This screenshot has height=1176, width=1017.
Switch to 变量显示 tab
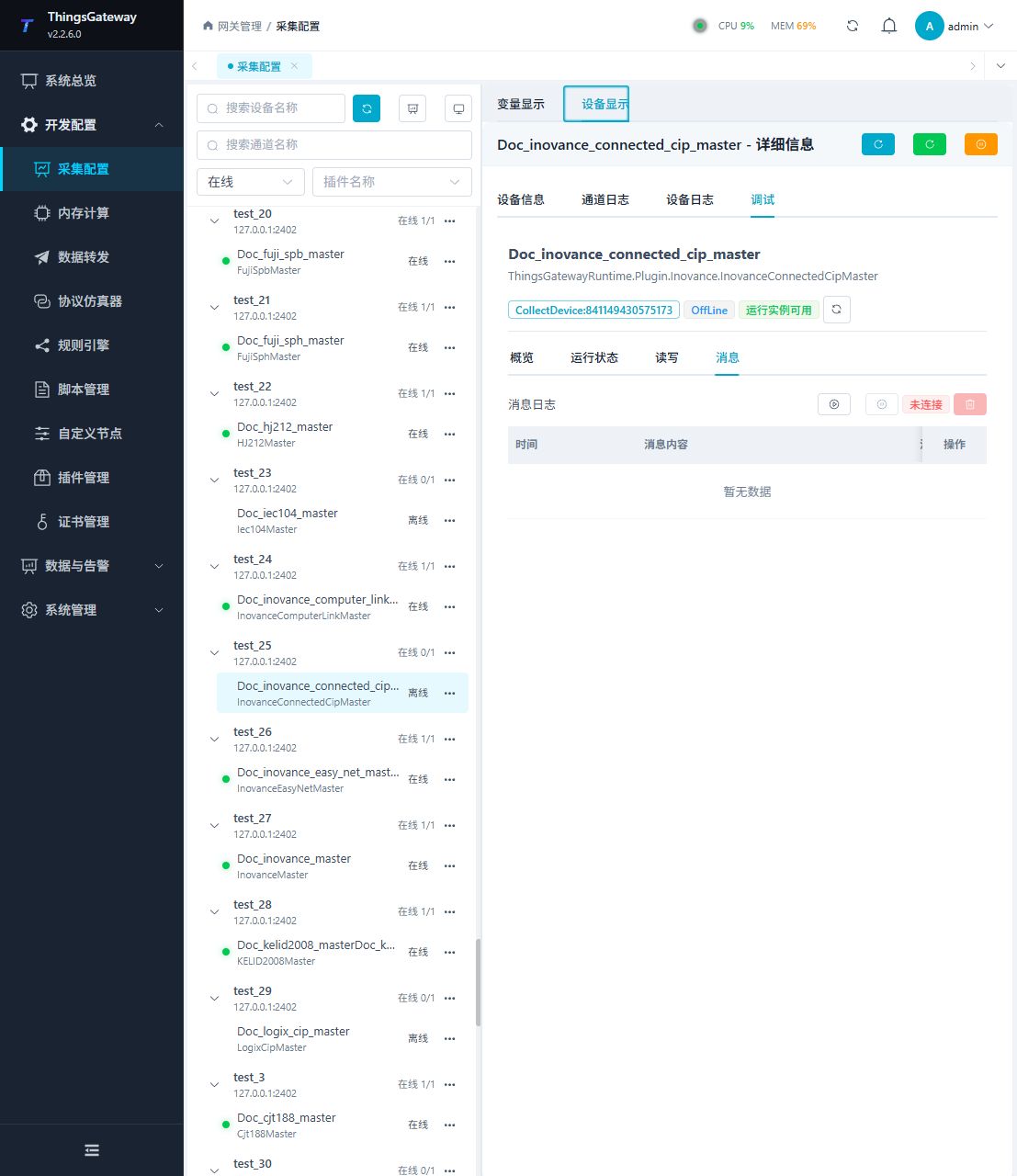tap(521, 104)
